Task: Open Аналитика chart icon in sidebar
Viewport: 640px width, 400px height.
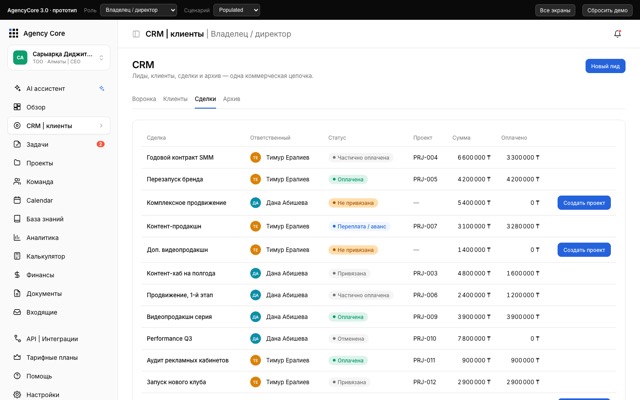Action: pos(17,237)
